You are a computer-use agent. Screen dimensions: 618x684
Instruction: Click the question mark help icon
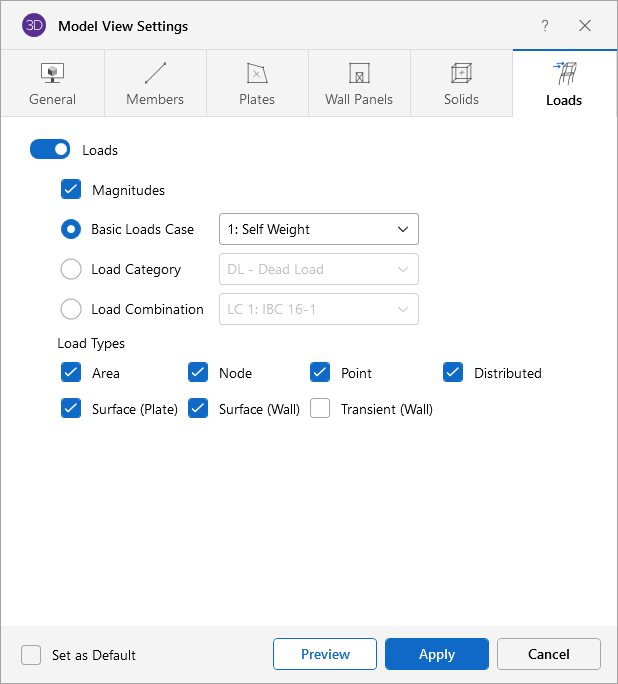click(545, 26)
